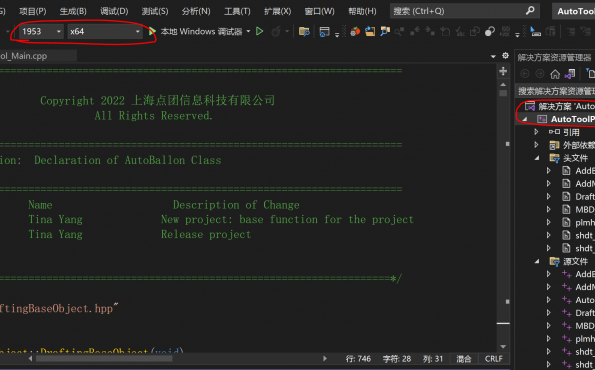Click the white circle breakpoint-style toolbar icon
The height and width of the screenshot is (370, 595).
click(x=490, y=31)
